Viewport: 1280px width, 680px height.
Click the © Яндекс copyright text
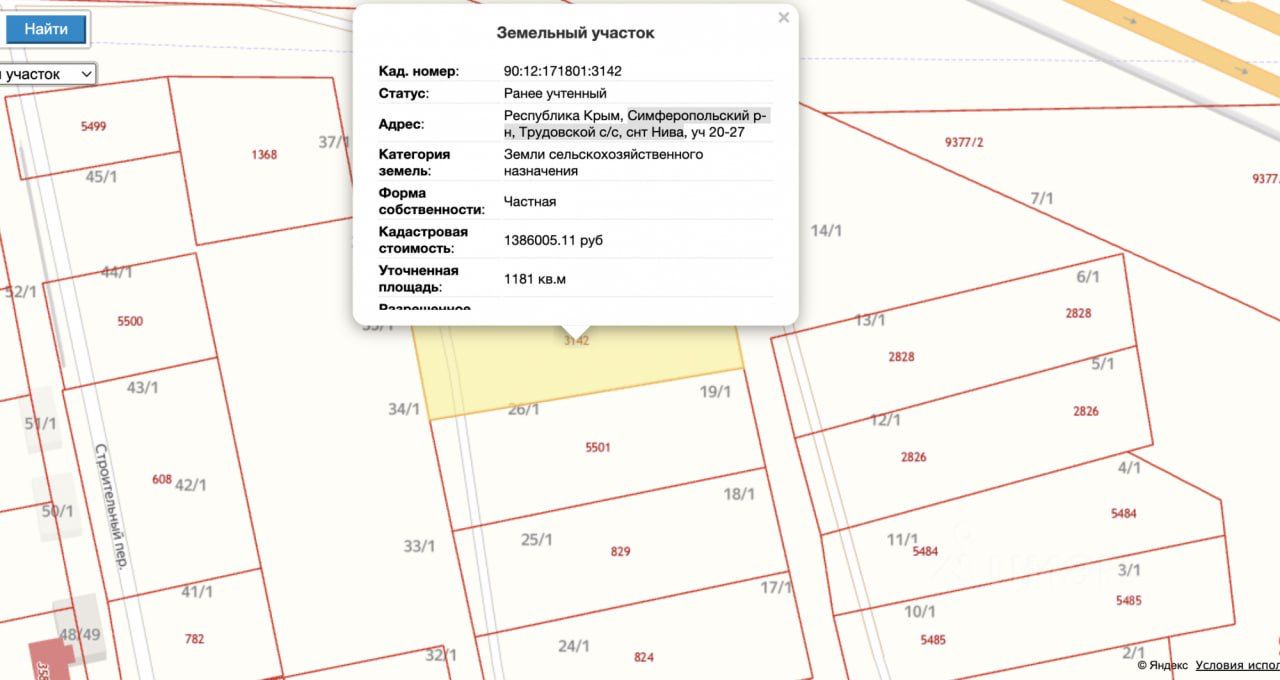tap(1163, 665)
